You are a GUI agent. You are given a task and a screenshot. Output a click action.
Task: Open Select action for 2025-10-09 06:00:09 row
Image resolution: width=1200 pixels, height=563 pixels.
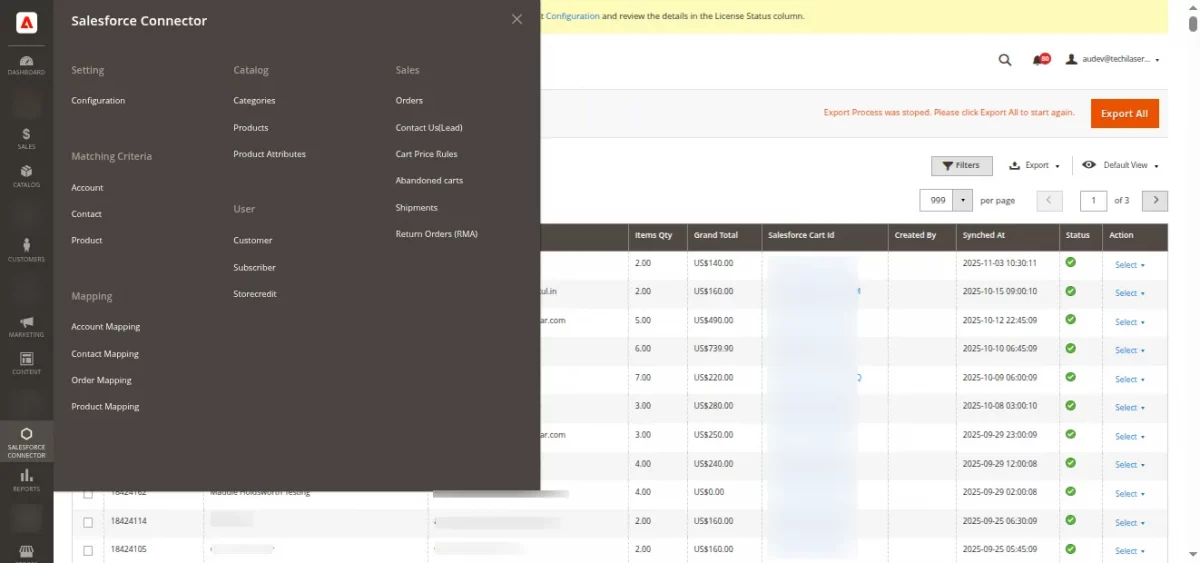coord(1130,379)
